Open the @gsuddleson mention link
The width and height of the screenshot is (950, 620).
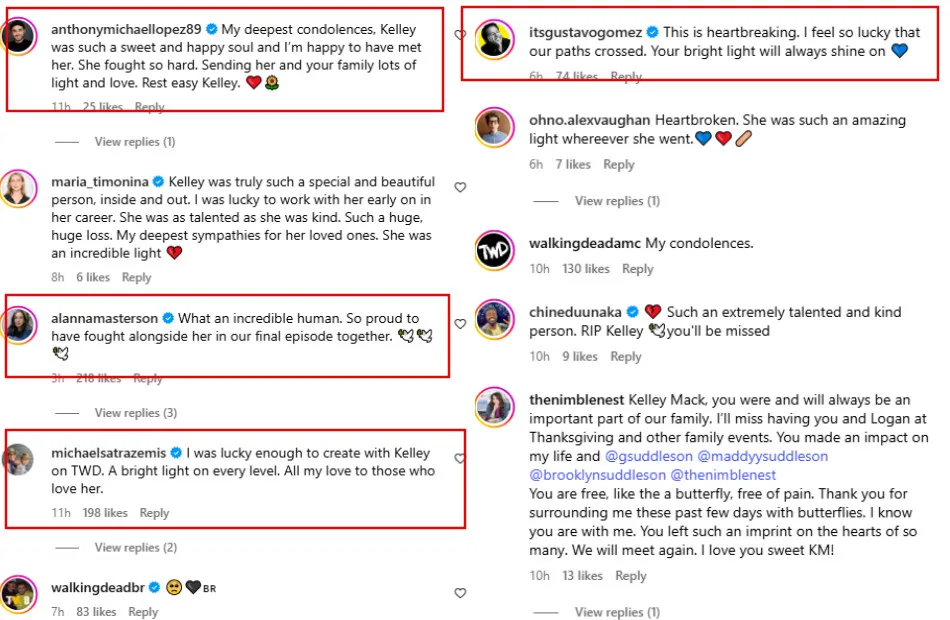click(x=649, y=457)
